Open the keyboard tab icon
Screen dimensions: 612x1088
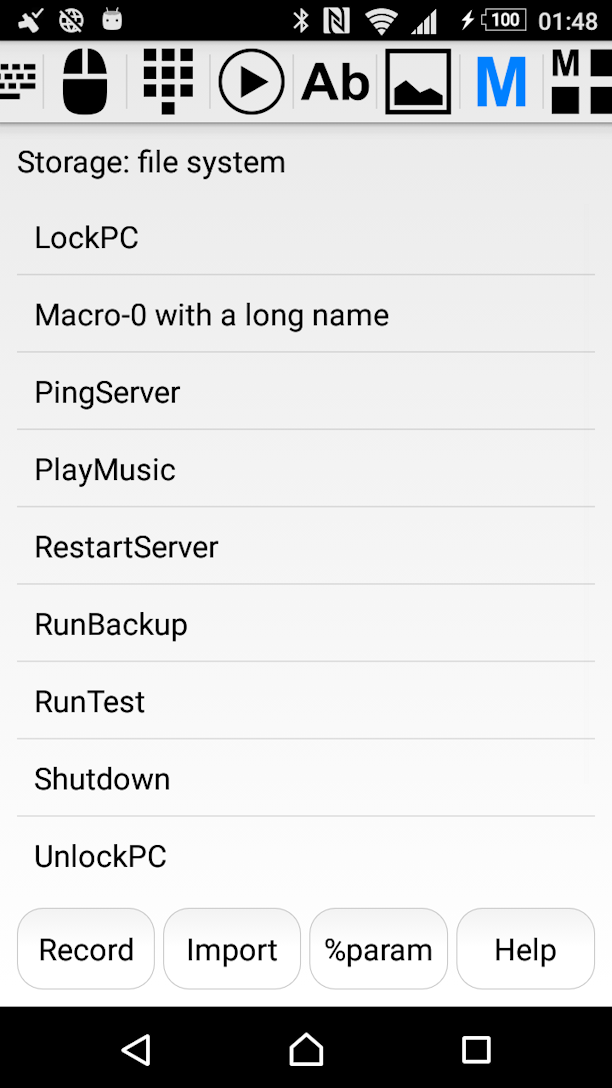pyautogui.click(x=17, y=82)
